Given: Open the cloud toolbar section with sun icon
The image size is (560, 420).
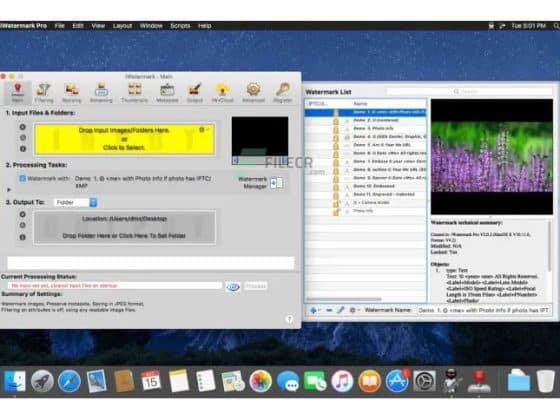Looking at the screenshot, I should [222, 92].
